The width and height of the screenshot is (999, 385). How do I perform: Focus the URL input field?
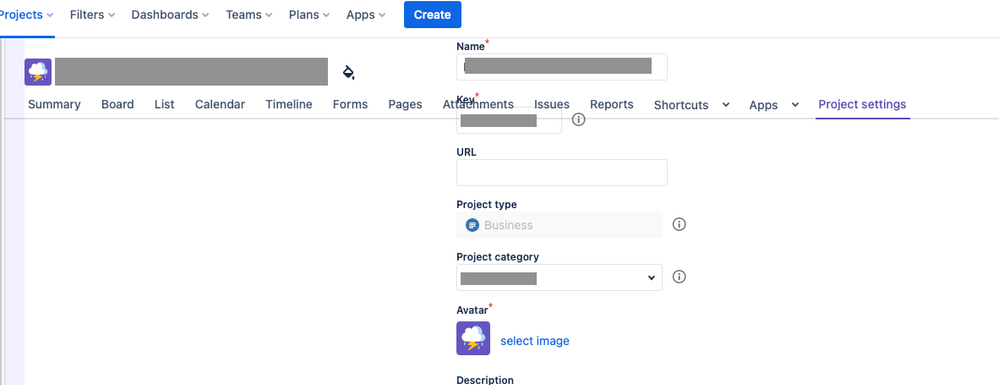(x=562, y=173)
